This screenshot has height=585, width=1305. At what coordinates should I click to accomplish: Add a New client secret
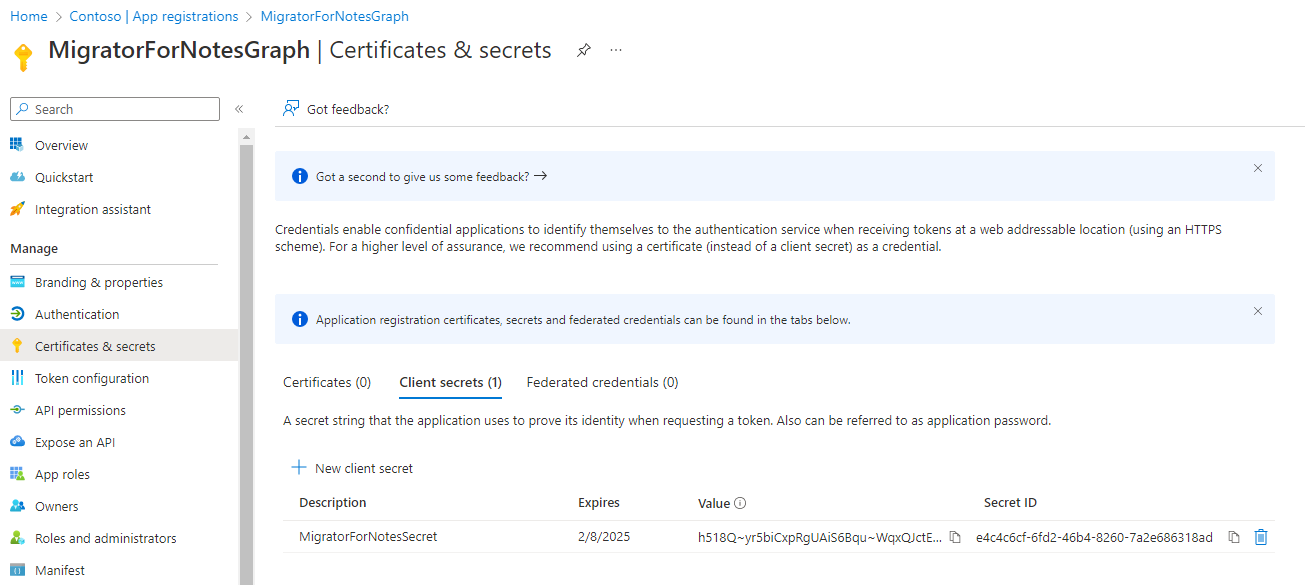(x=352, y=468)
